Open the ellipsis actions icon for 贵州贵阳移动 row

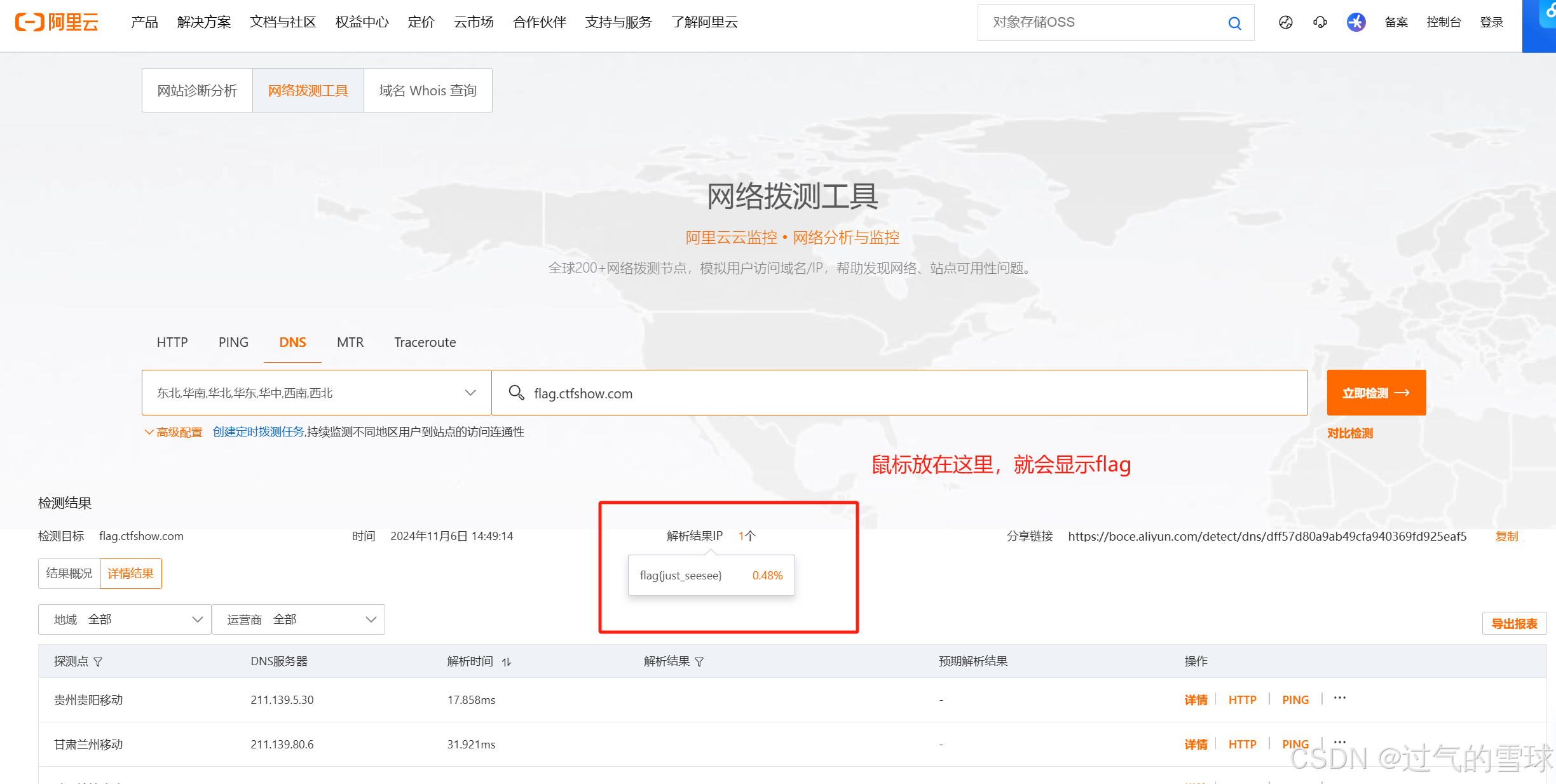[1340, 697]
